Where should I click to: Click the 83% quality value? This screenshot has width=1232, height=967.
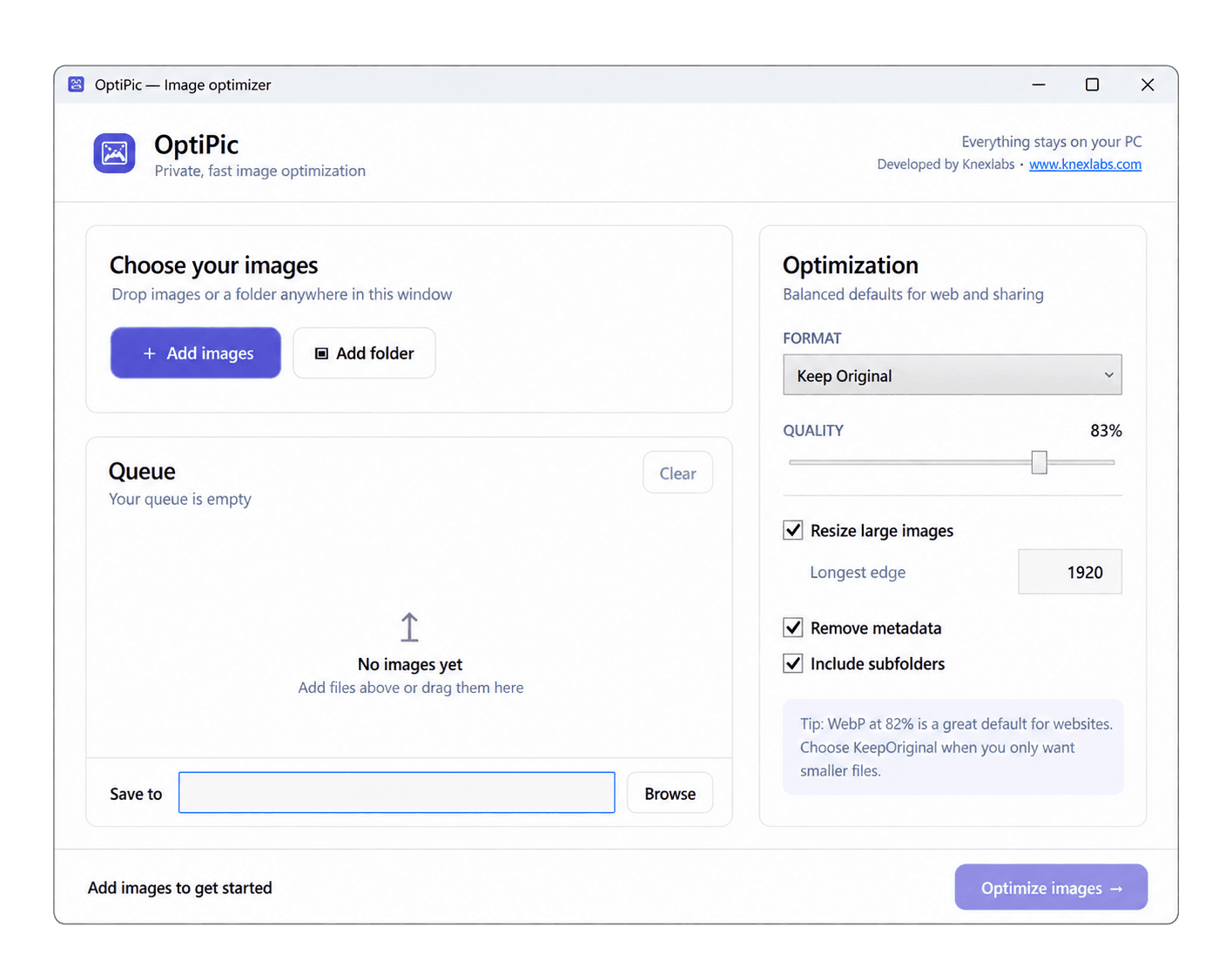pos(1106,431)
